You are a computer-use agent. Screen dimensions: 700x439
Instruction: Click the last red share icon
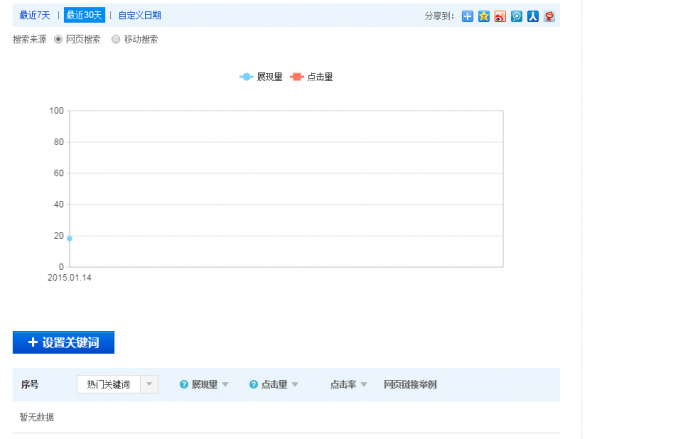[x=549, y=16]
